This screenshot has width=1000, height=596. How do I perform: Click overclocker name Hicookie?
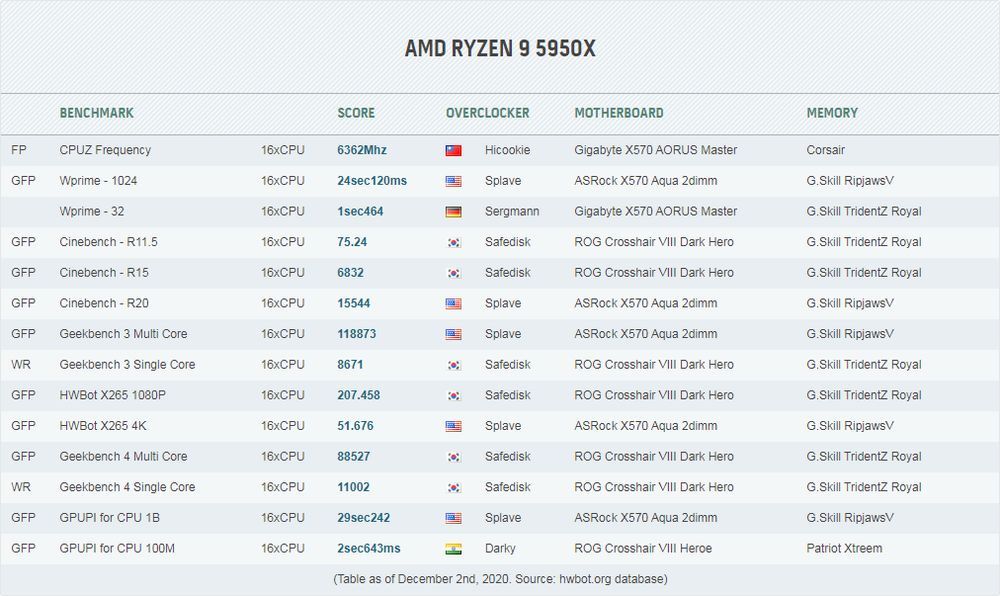pos(507,150)
